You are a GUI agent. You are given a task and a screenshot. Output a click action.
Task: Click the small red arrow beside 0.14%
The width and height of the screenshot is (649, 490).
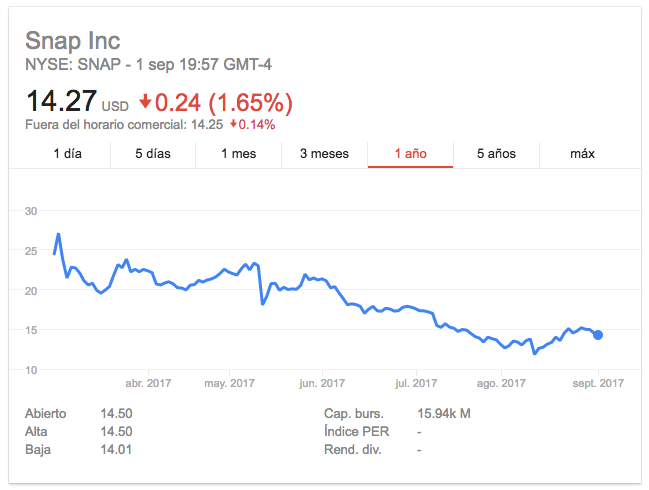click(x=233, y=125)
